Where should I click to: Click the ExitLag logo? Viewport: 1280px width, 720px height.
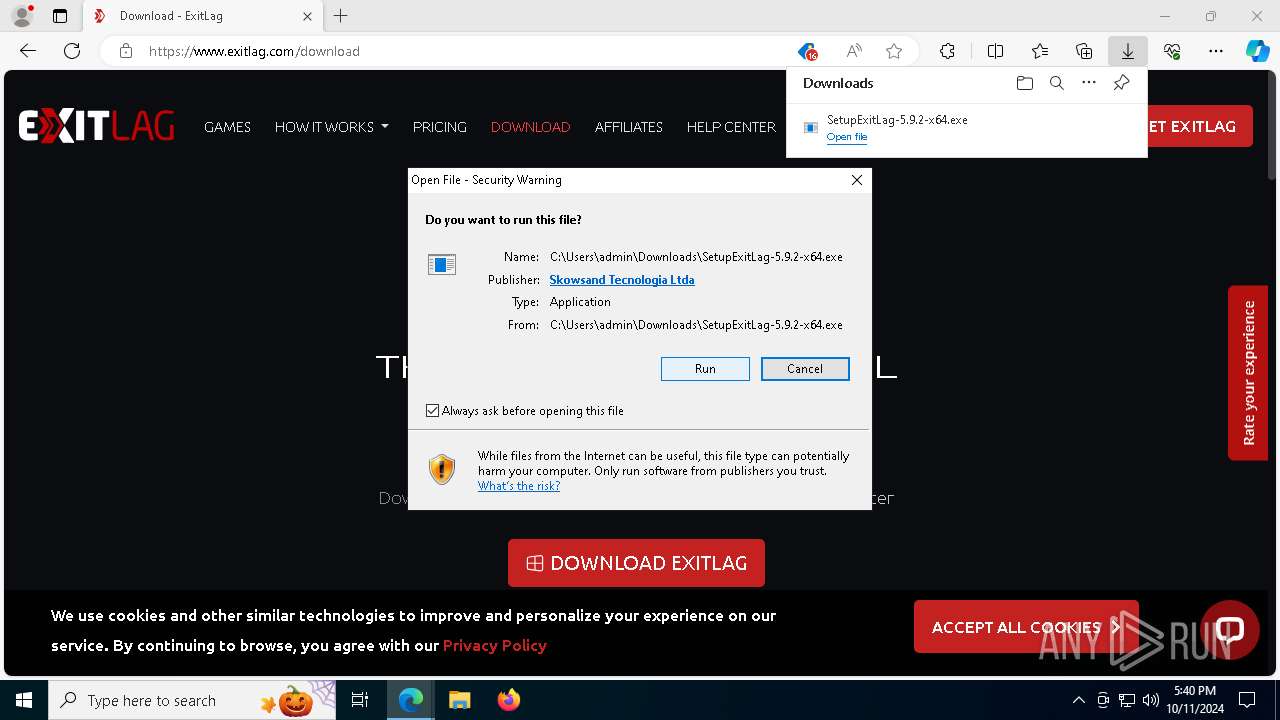point(96,126)
